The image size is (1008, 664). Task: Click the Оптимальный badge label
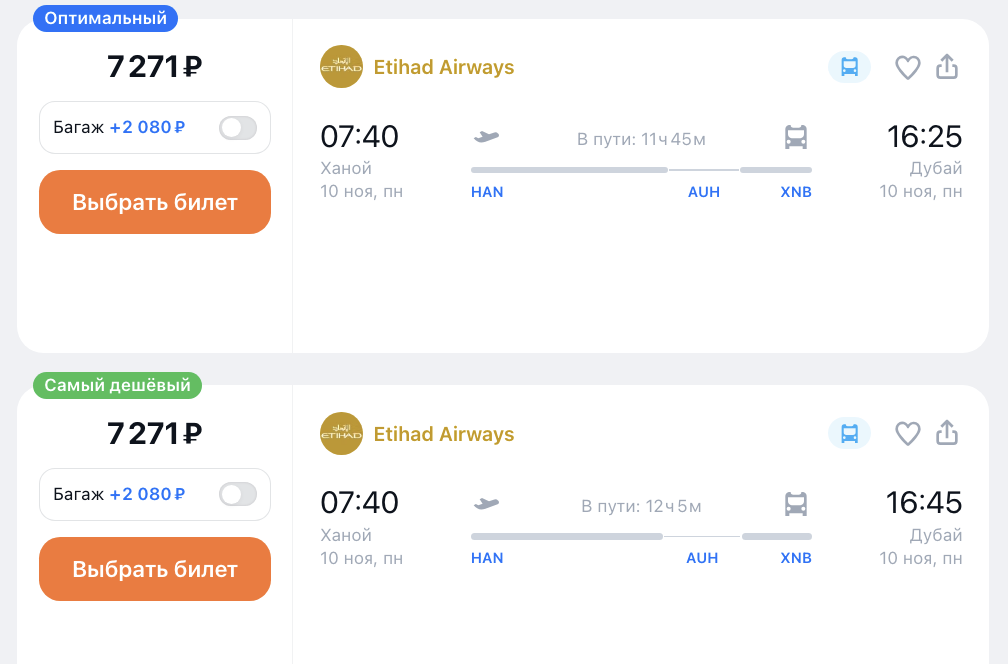[x=106, y=18]
